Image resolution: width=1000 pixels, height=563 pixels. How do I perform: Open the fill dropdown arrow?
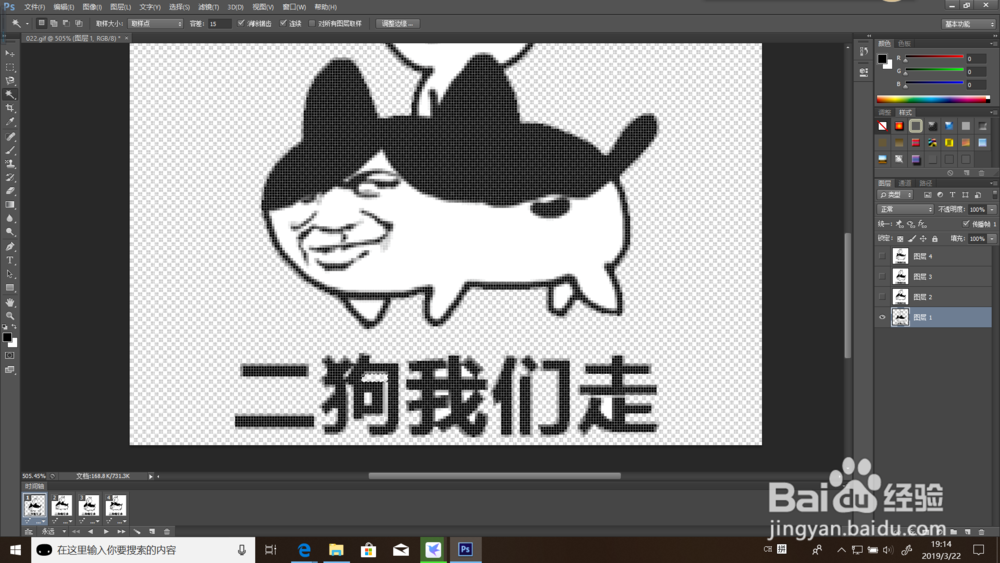992,238
